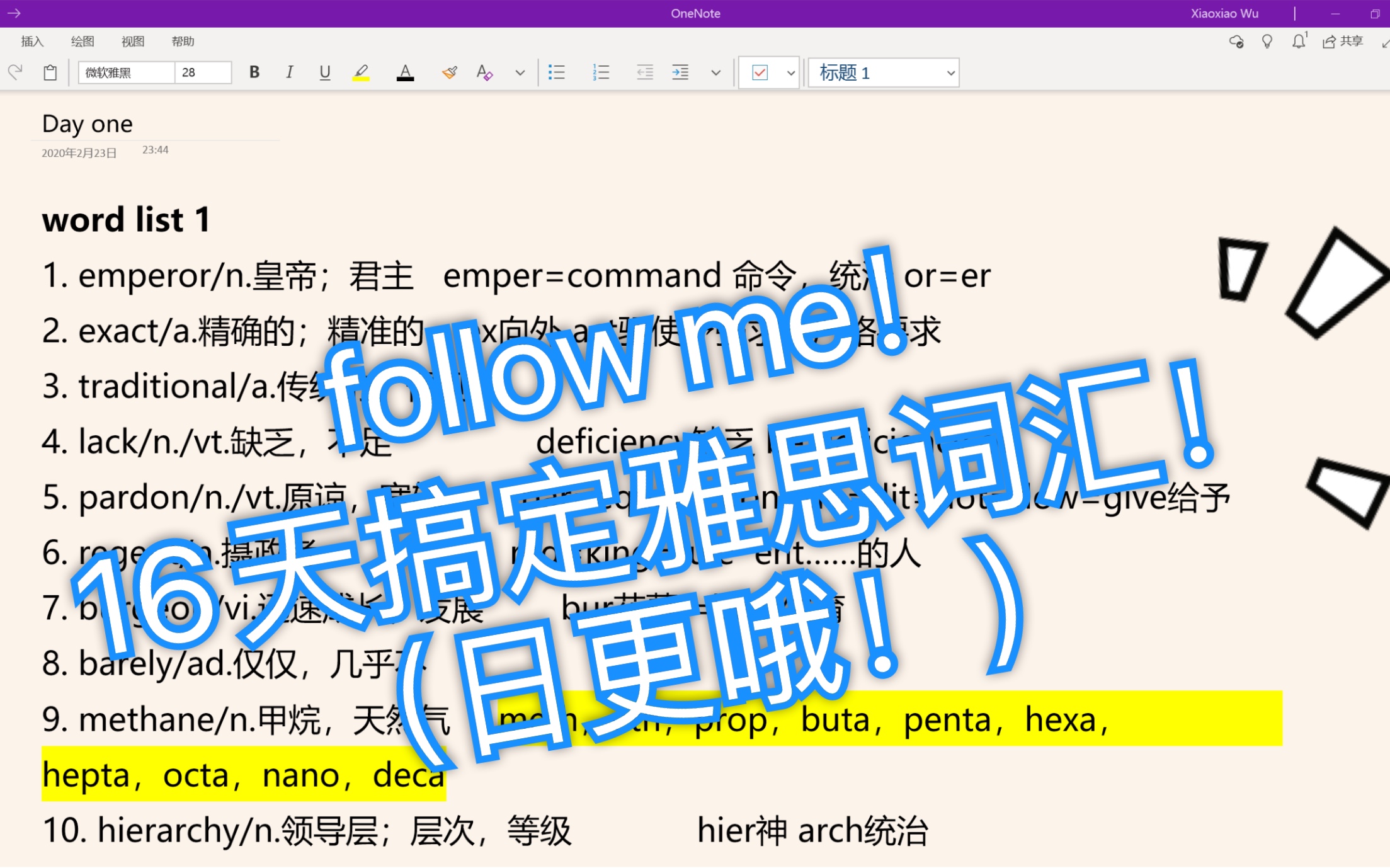Apply yellow text highlight color
The height and width of the screenshot is (868, 1390).
361,72
